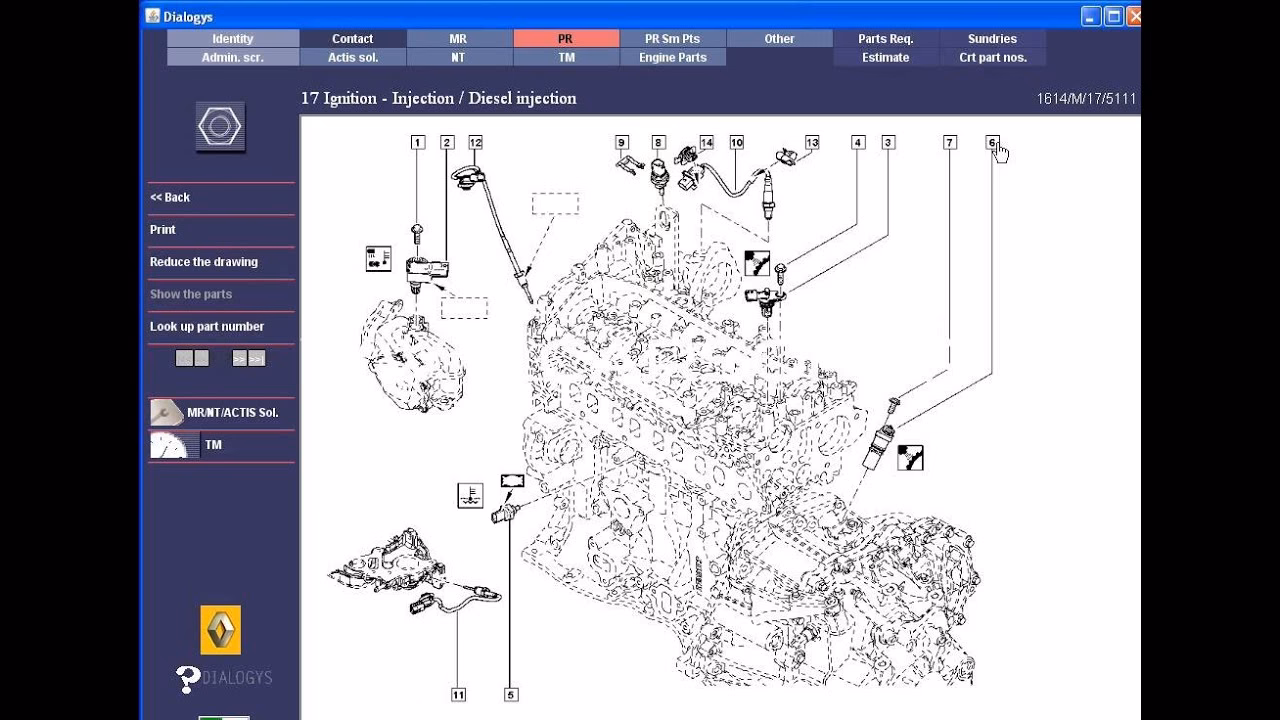Click the TM clock gauge icon
Image resolution: width=1280 pixels, height=720 pixels.
click(x=168, y=445)
